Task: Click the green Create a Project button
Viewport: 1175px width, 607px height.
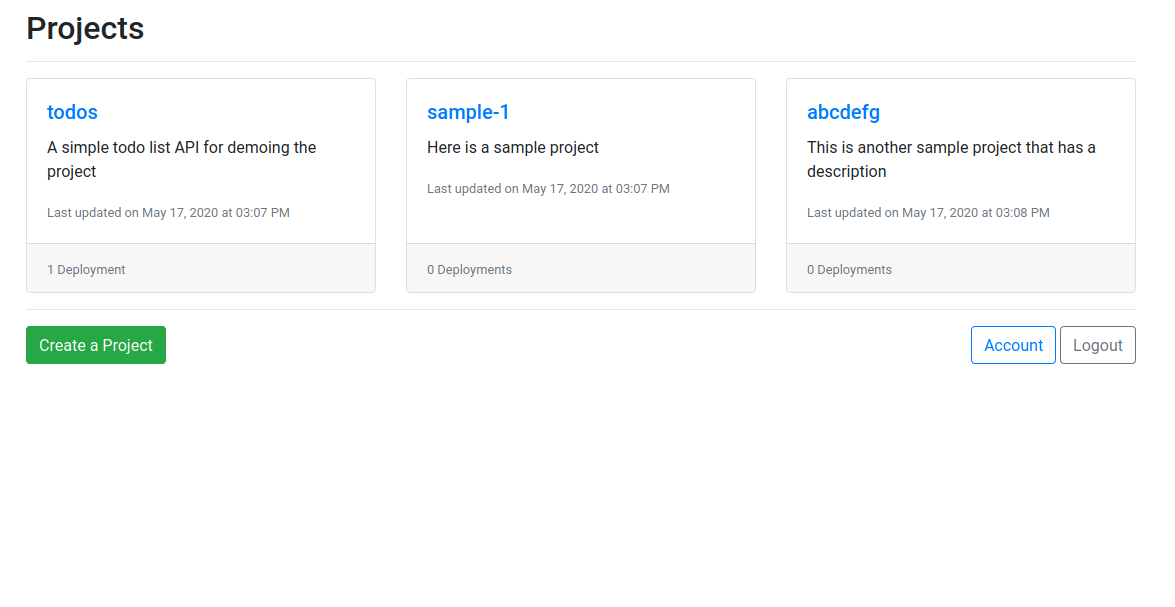Action: coord(96,345)
